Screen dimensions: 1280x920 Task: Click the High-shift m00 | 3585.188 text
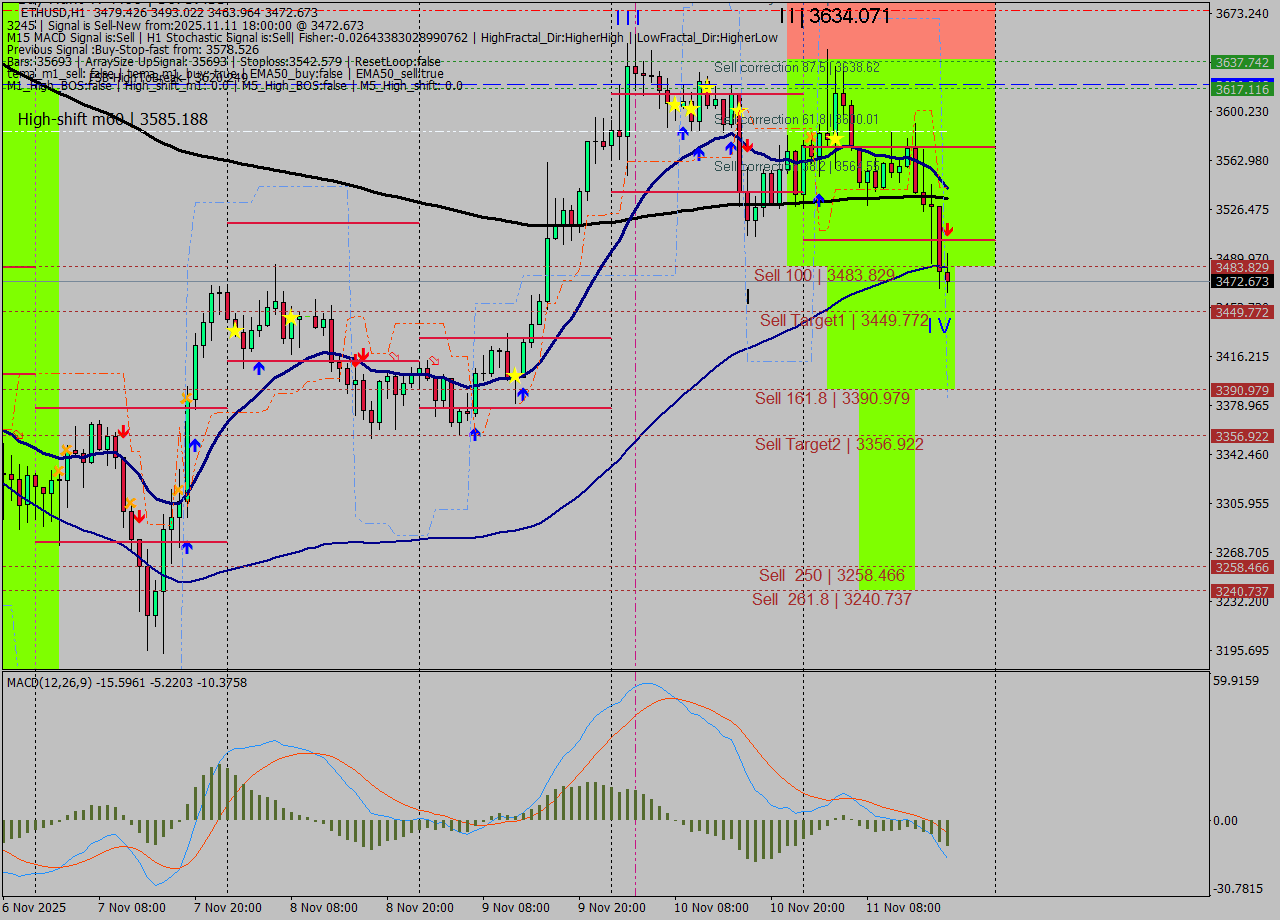coord(113,119)
